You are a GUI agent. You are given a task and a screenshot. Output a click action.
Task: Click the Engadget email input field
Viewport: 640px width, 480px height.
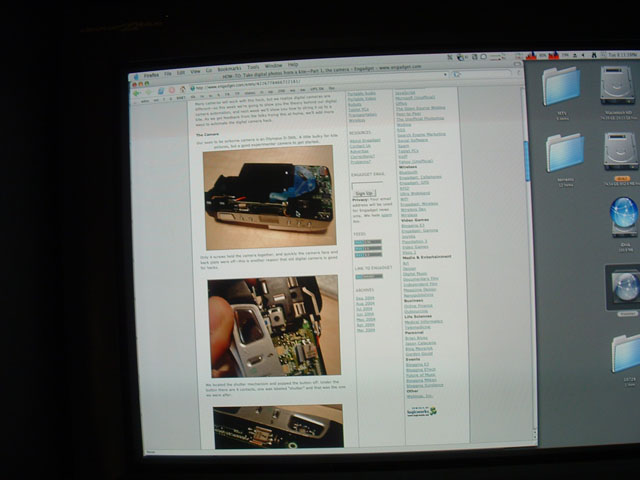coord(366,184)
